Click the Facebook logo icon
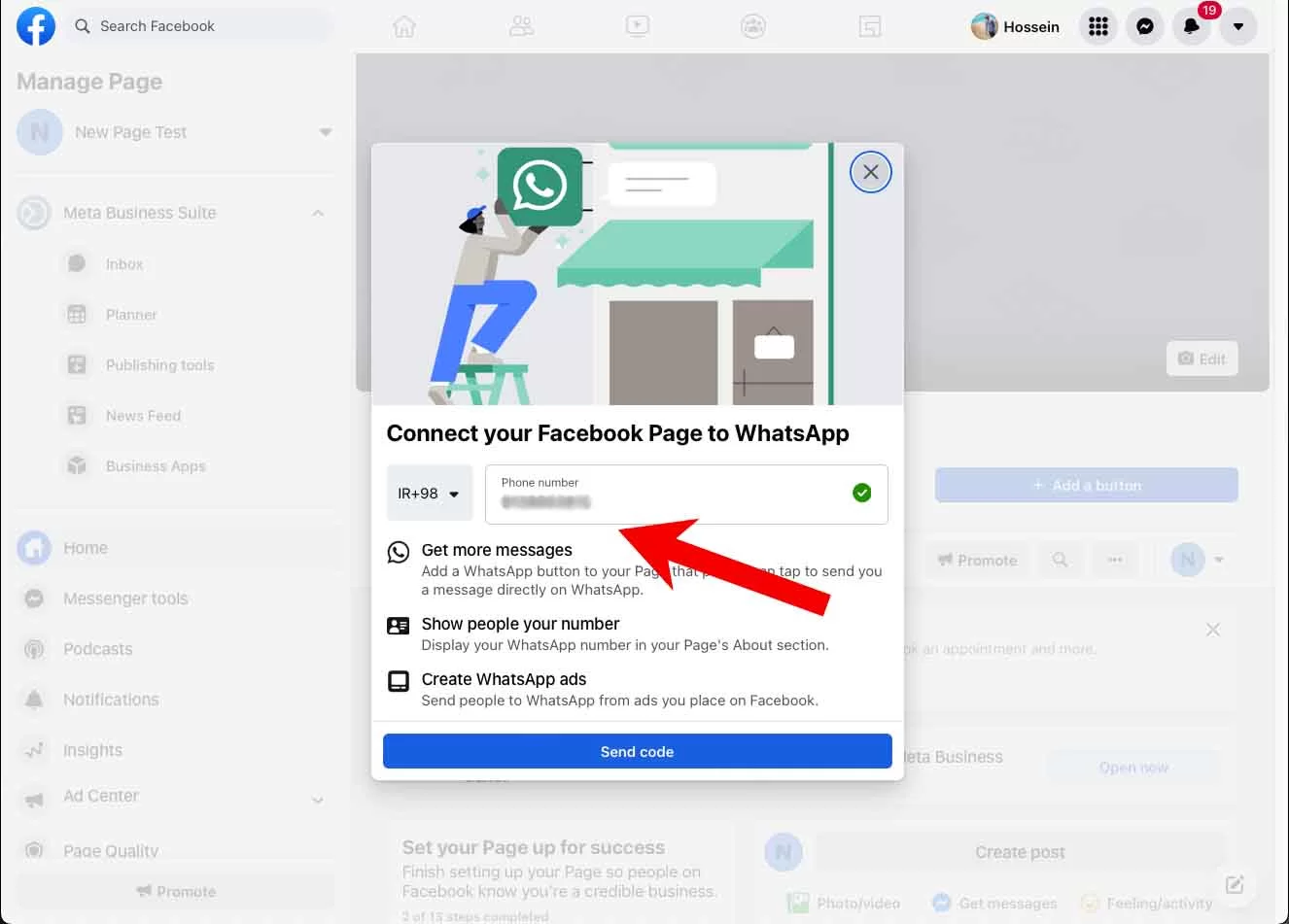 point(36,26)
